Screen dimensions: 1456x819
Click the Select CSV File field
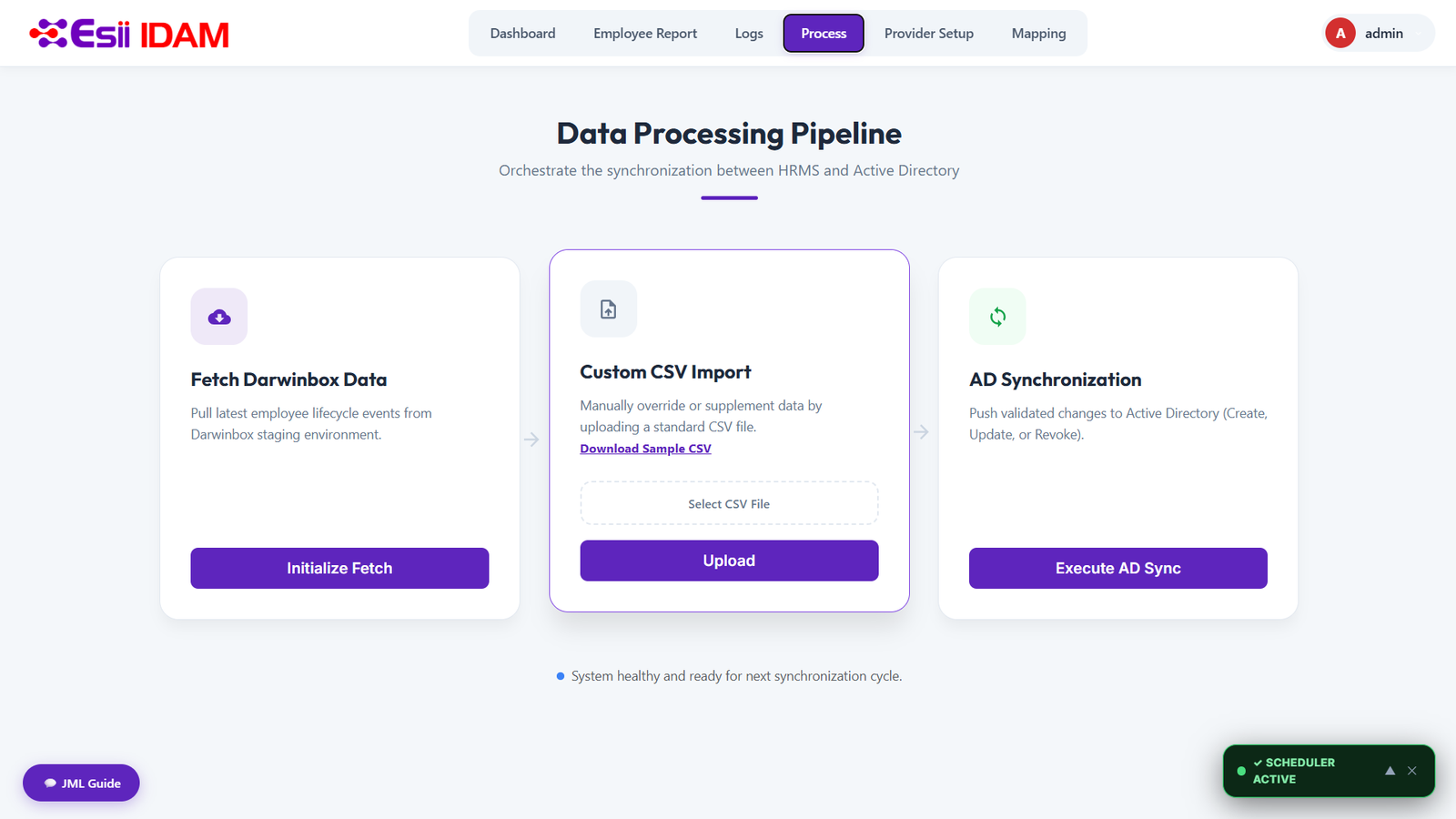click(x=729, y=503)
